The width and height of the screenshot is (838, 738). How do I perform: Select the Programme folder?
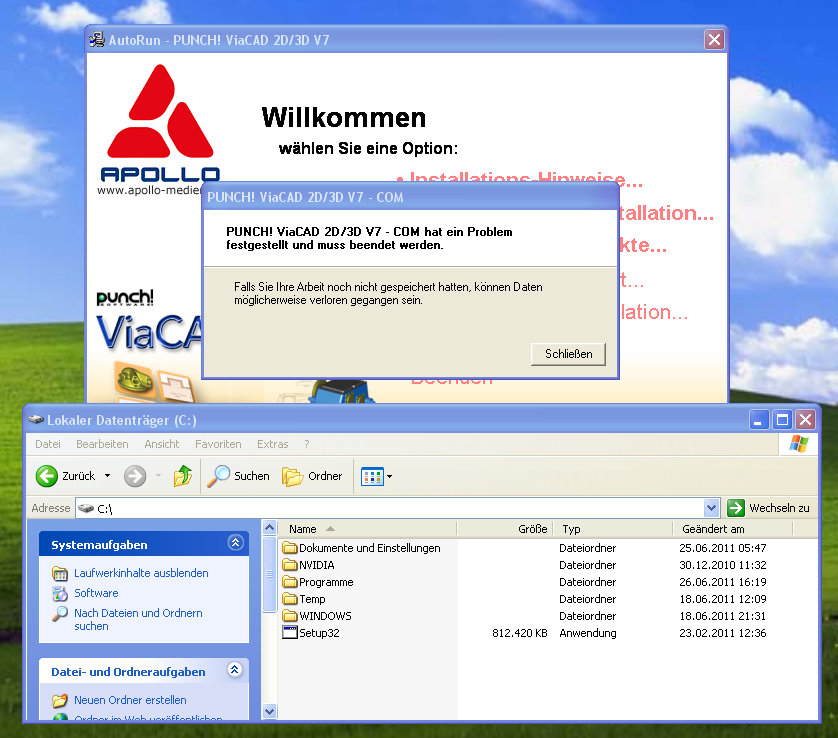[x=326, y=582]
